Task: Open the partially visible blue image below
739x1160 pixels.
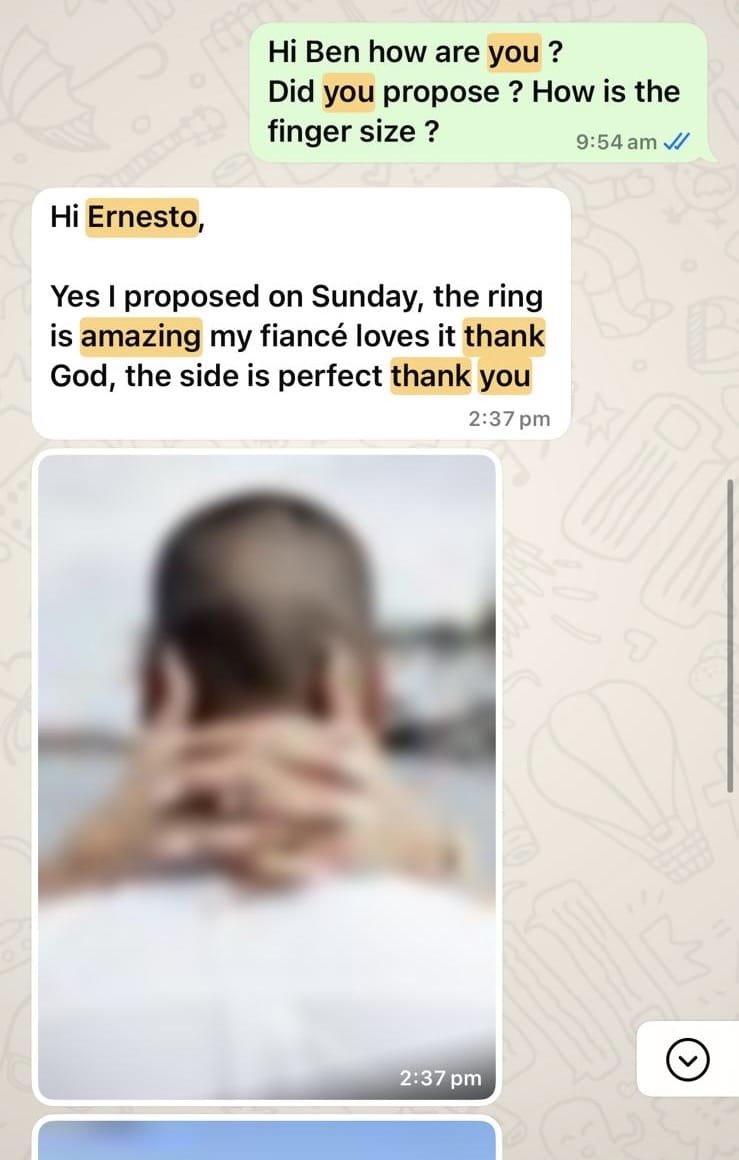Action: point(267,1138)
